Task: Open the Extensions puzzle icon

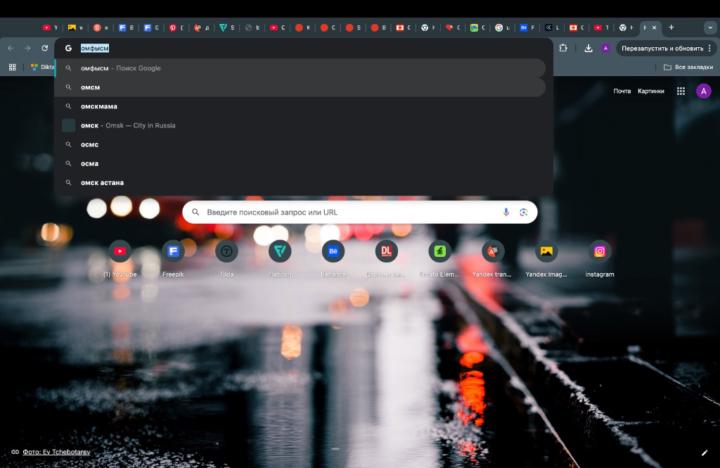Action: point(563,48)
